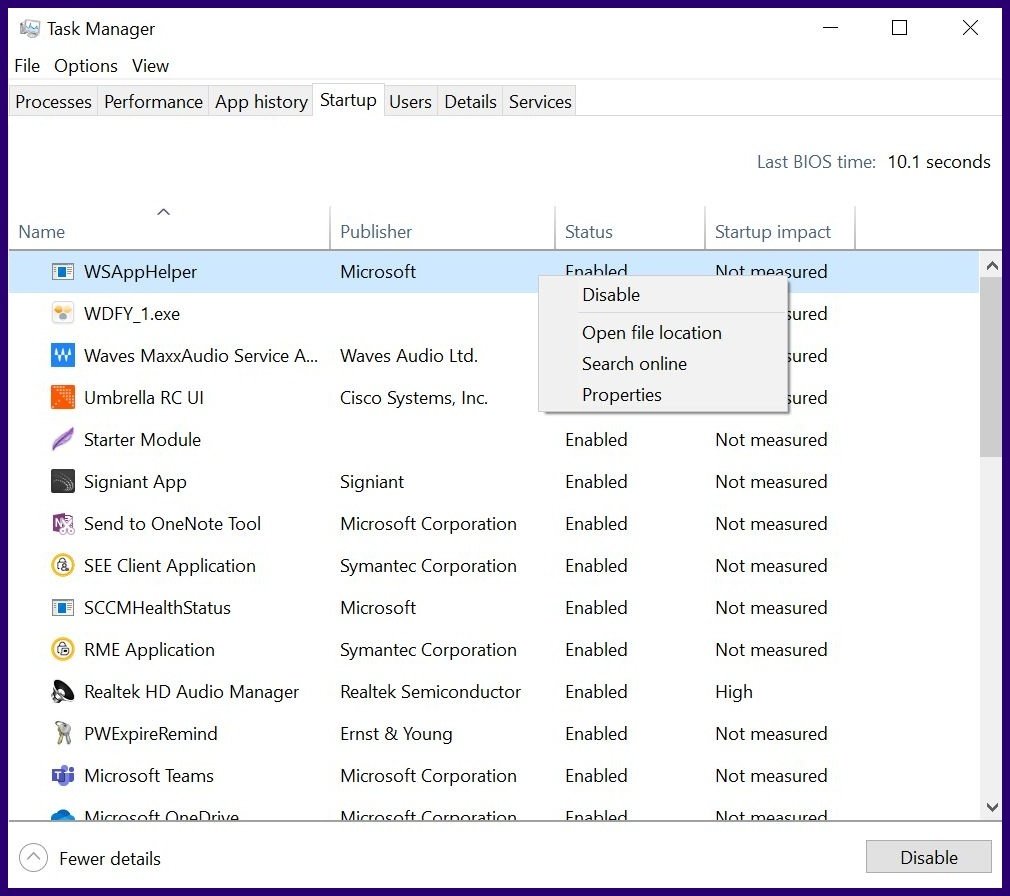Click the Realtek Semiconductor publisher cell
1010x896 pixels.
click(430, 692)
